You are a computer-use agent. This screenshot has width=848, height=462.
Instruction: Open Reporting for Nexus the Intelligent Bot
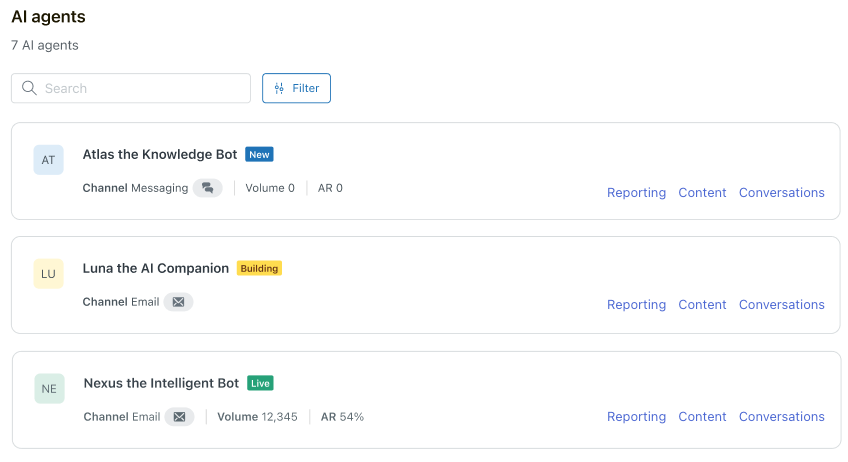pos(636,417)
